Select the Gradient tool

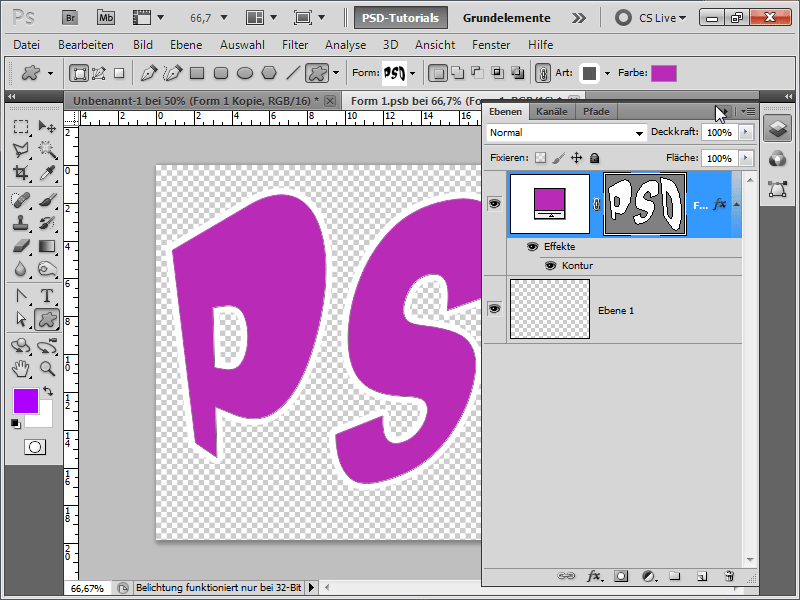point(47,246)
